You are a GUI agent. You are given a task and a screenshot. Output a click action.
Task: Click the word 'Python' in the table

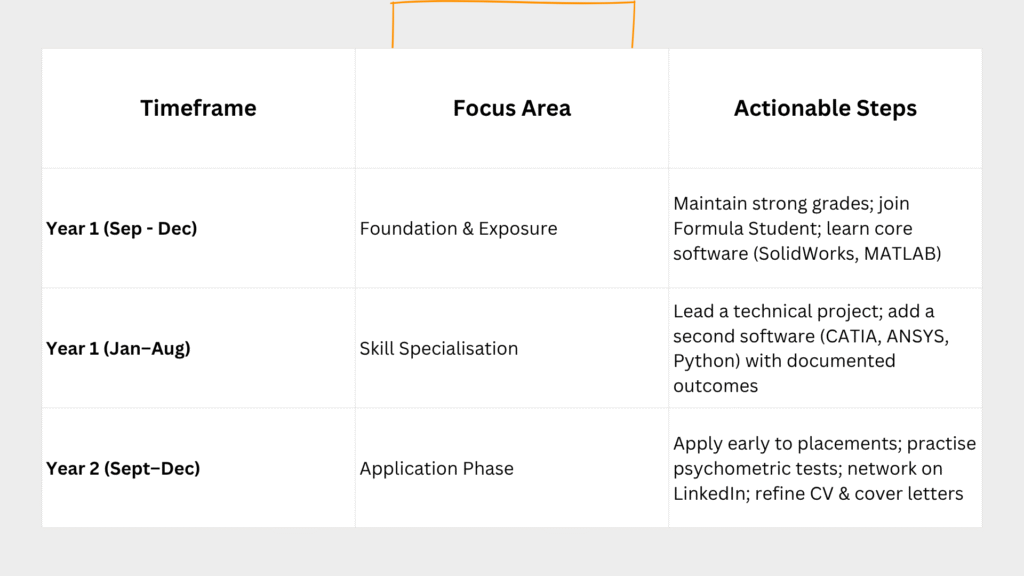(x=702, y=361)
